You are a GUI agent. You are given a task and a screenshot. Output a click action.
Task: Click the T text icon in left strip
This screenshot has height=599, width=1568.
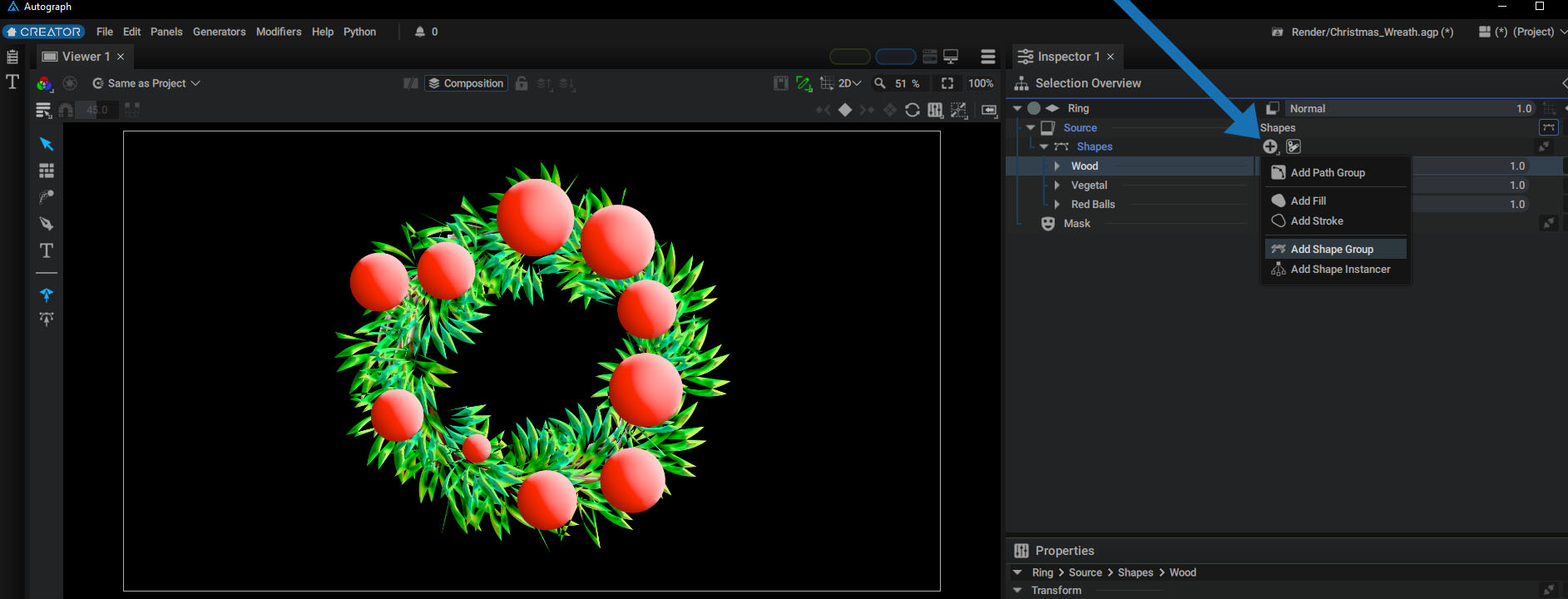click(12, 82)
